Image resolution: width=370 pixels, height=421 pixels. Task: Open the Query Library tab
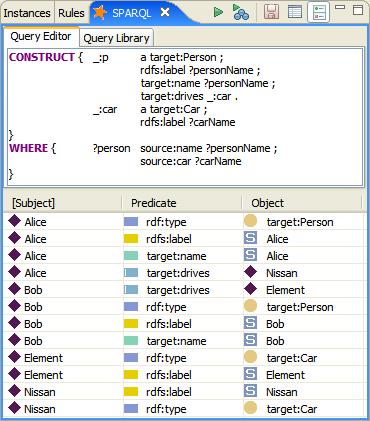116,38
